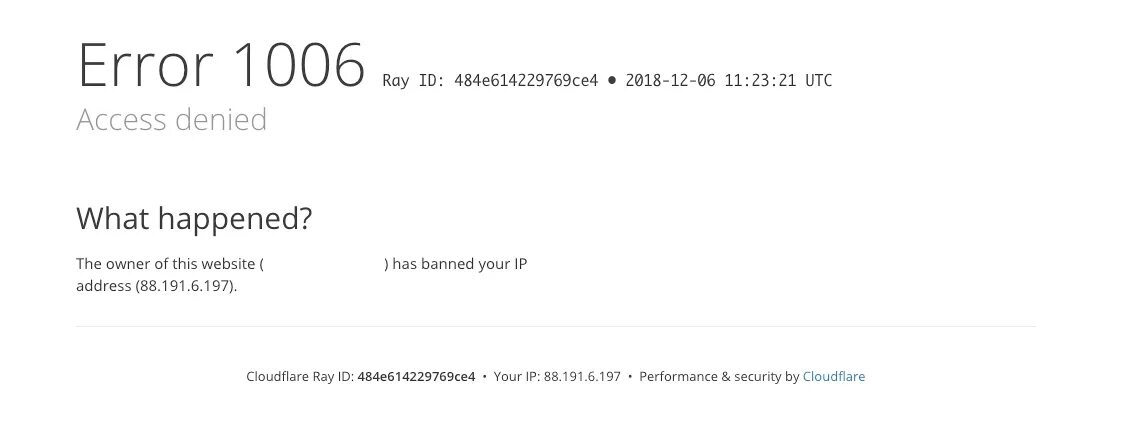Click the text 'The owner of this website'
Screen dimensions: 1124x446
tap(166, 264)
